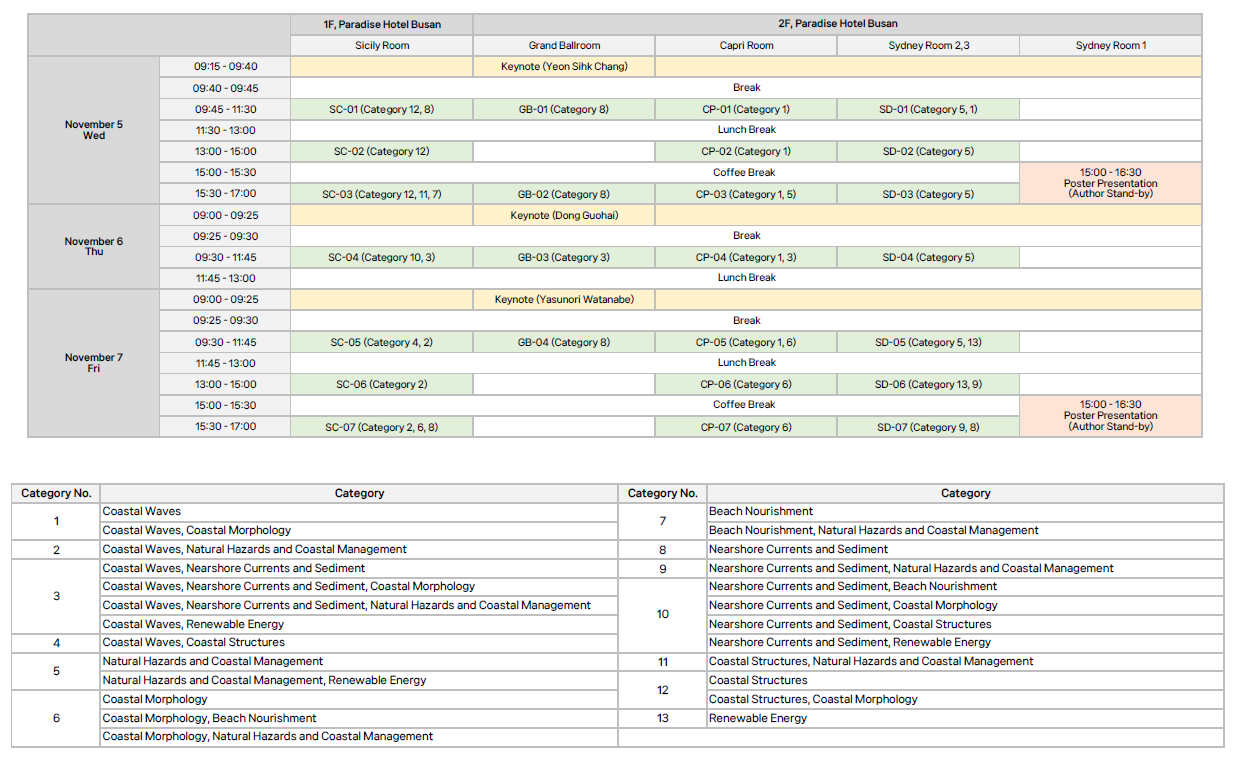Select the November 7 Fri date cell
Screen dimensions: 1236x760
coord(94,363)
